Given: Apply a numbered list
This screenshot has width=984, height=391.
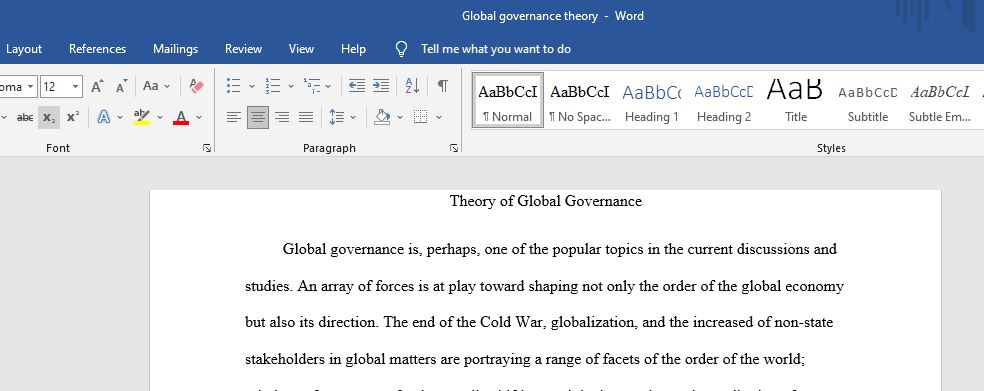Looking at the screenshot, I should (272, 86).
